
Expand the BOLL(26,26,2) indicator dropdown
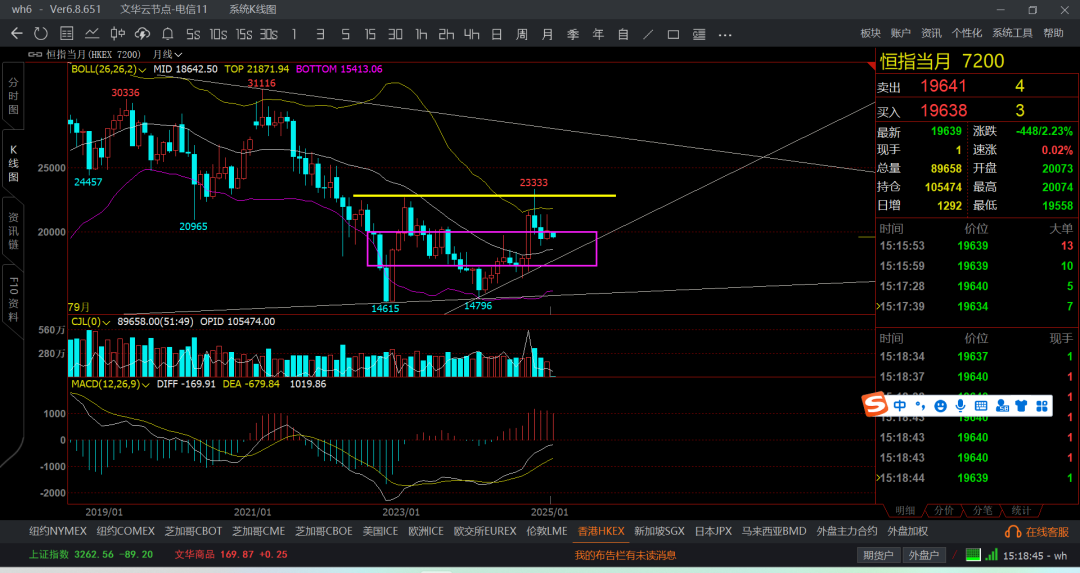109,69
